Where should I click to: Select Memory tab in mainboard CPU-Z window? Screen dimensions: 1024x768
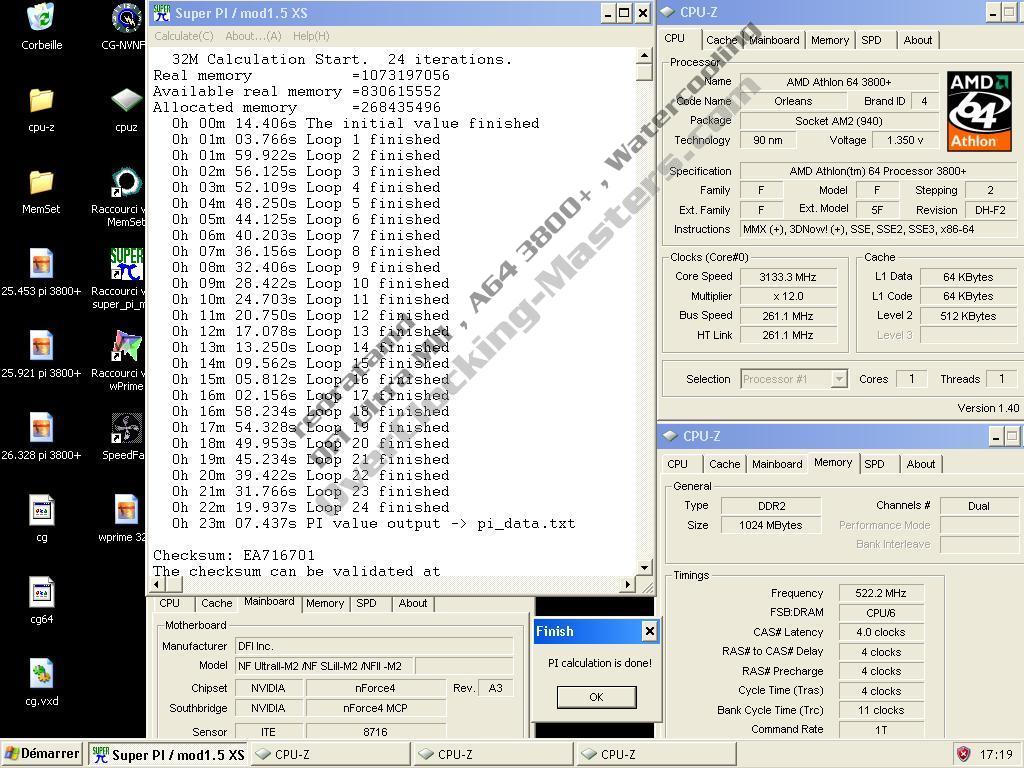point(325,603)
